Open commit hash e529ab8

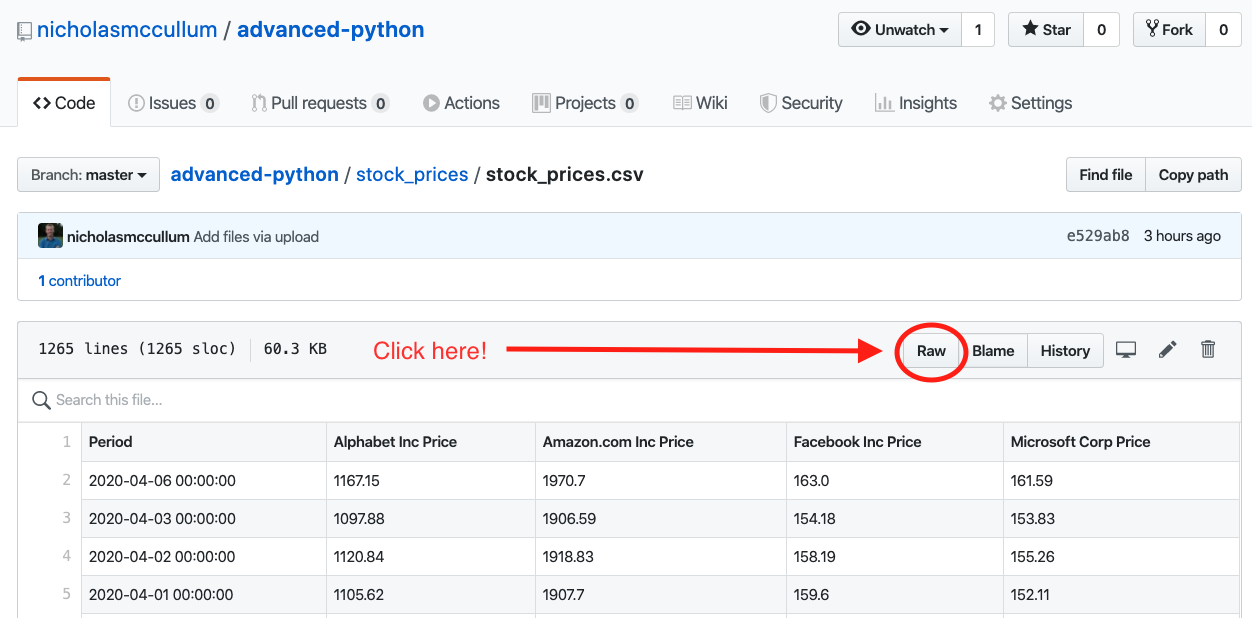pos(1098,237)
